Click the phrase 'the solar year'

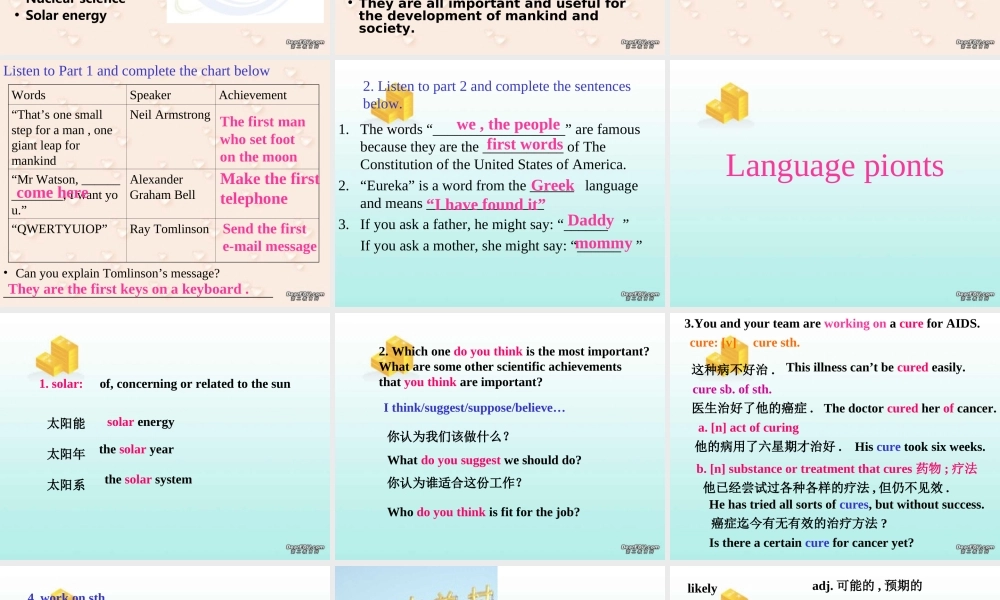point(136,450)
